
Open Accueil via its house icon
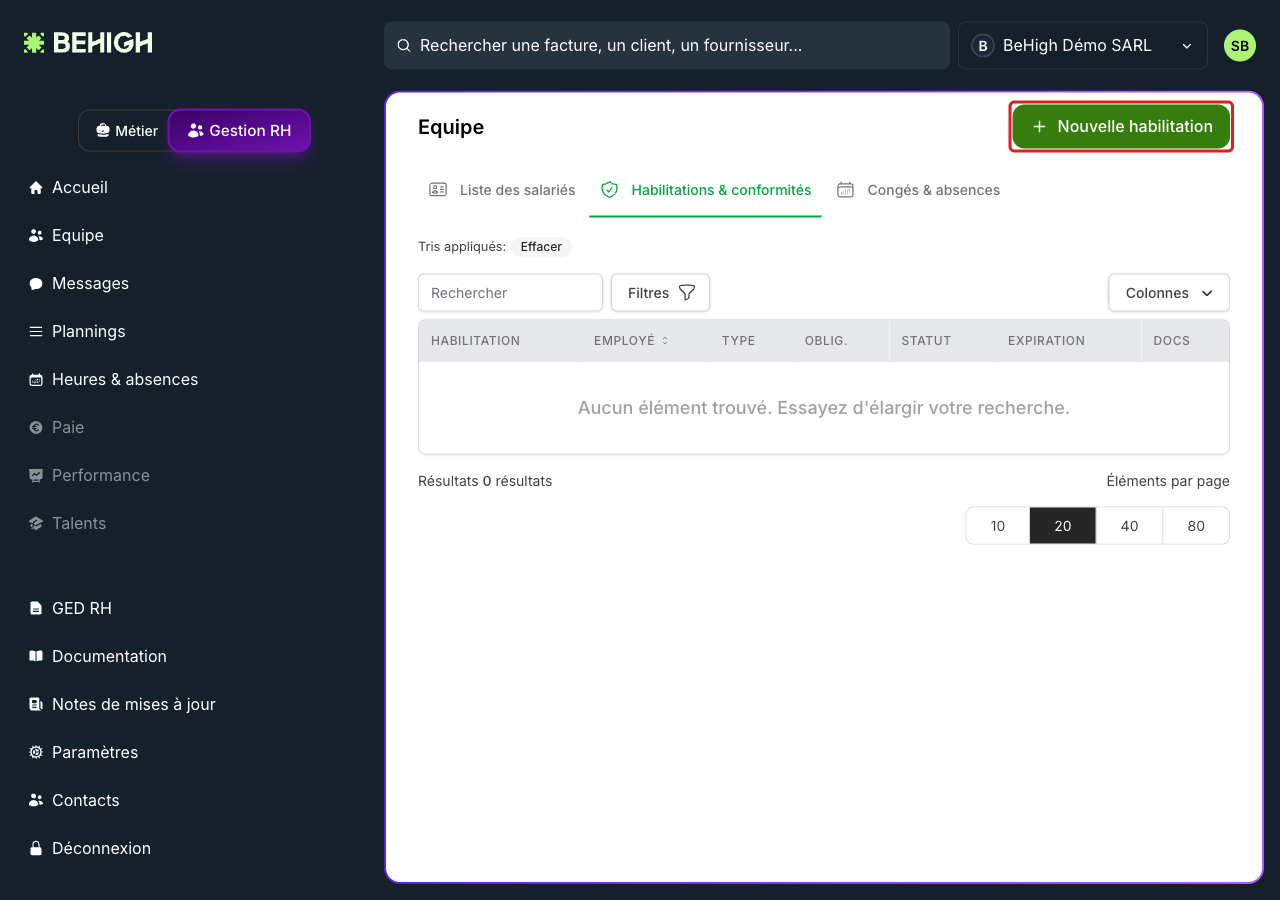36,188
